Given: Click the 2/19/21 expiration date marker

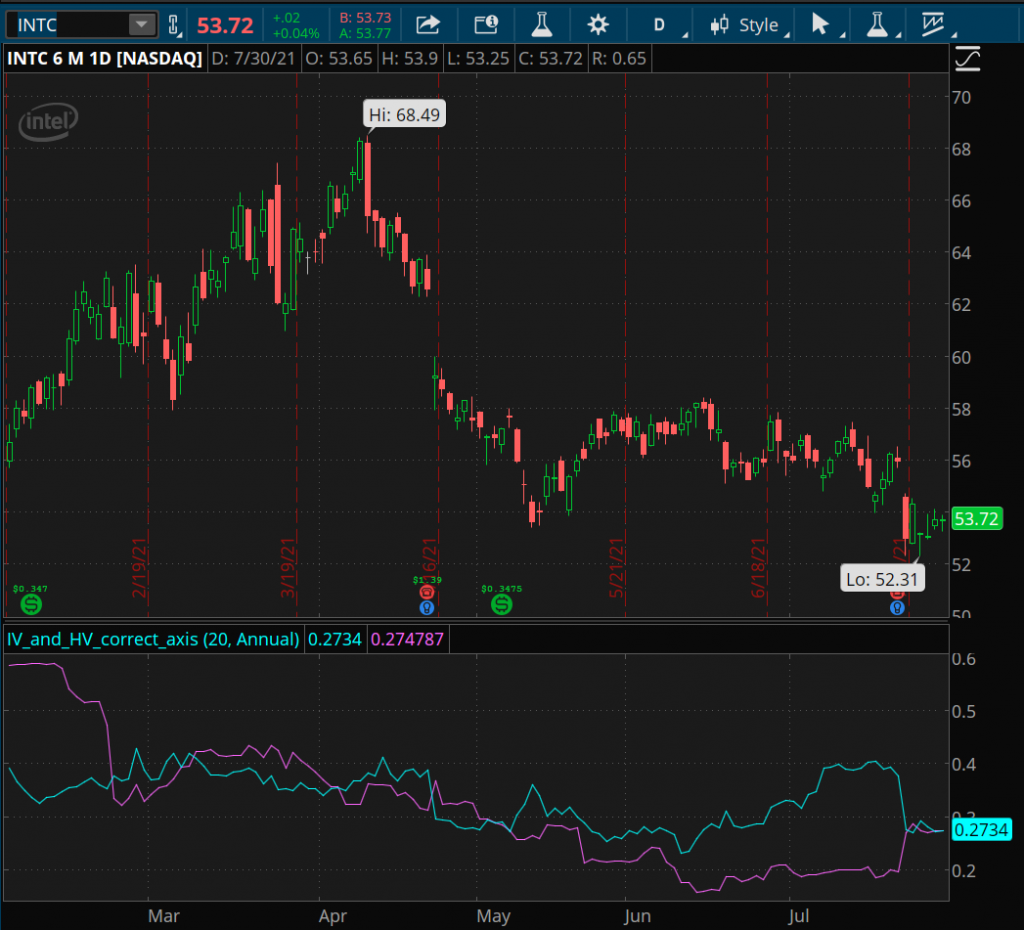Looking at the screenshot, I should (x=139, y=568).
